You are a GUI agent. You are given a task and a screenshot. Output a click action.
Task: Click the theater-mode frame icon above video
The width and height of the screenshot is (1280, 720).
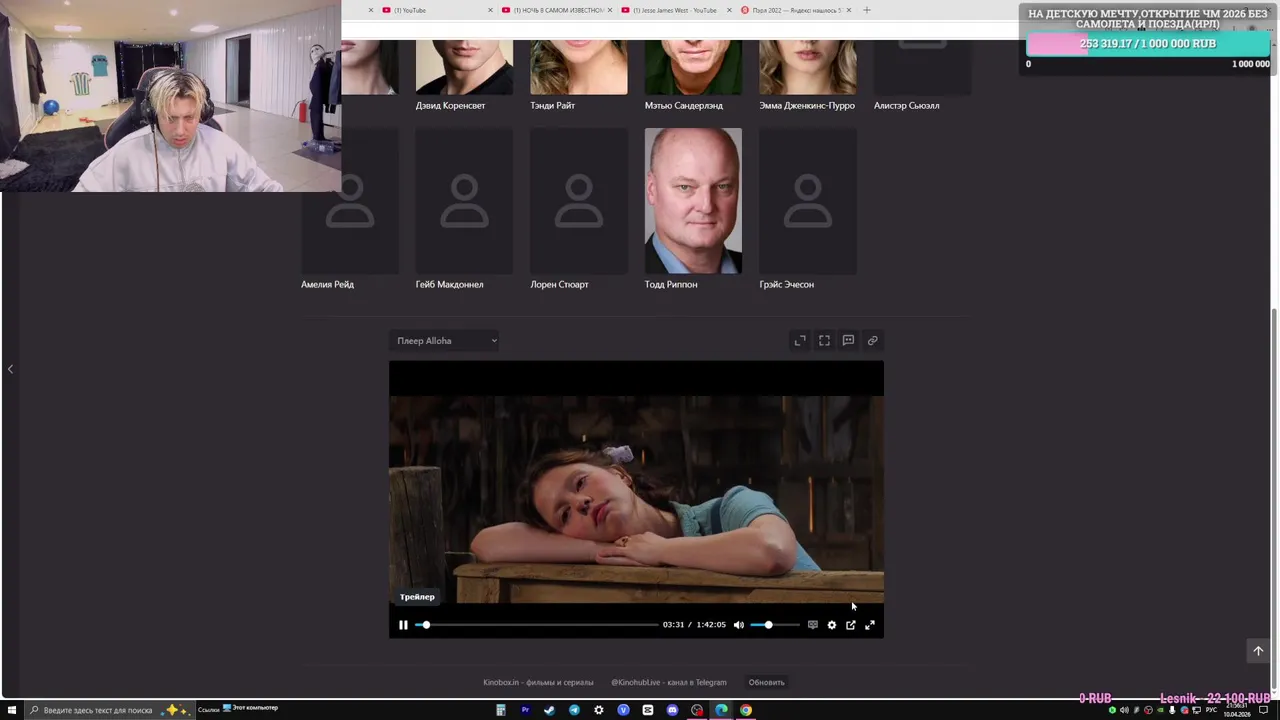(824, 341)
